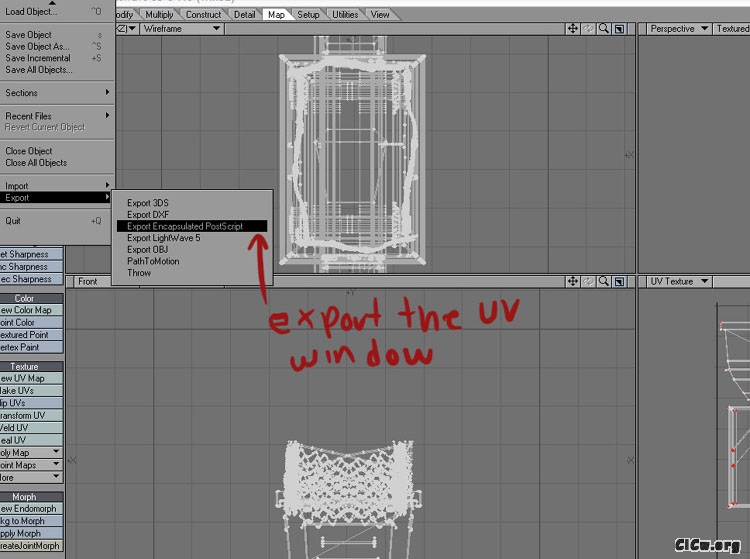Select Export Encapsulated PostScript menu item

185,226
